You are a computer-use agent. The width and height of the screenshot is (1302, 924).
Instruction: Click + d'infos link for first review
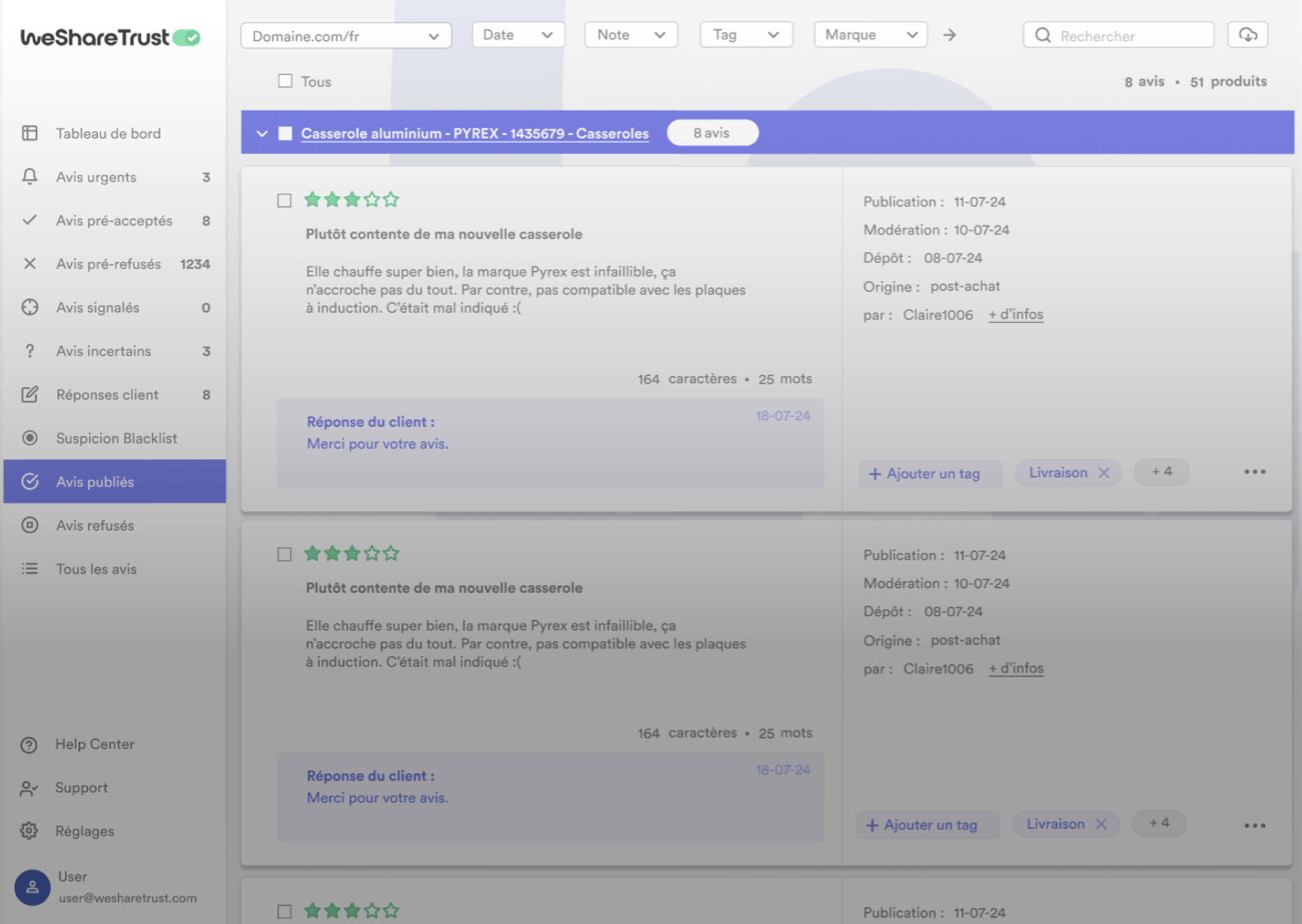click(1016, 315)
